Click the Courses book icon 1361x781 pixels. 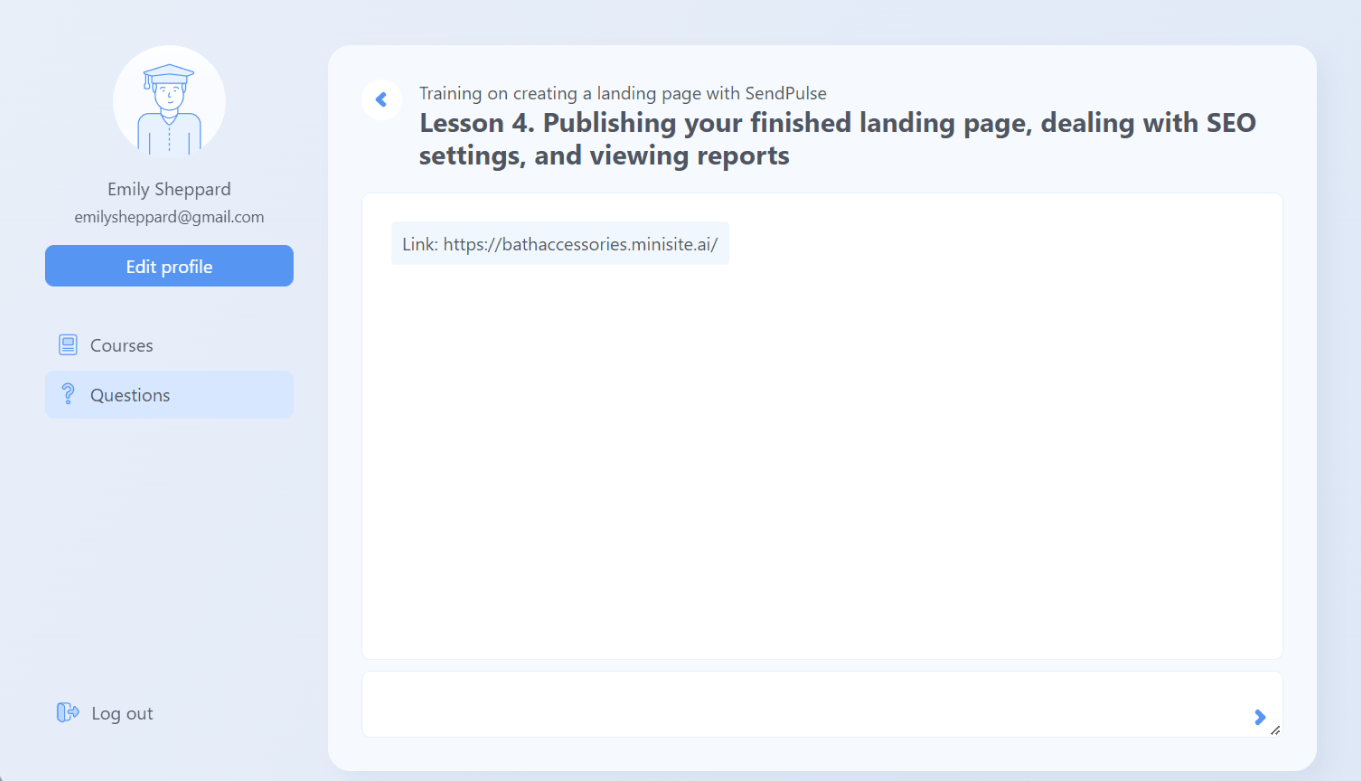68,345
